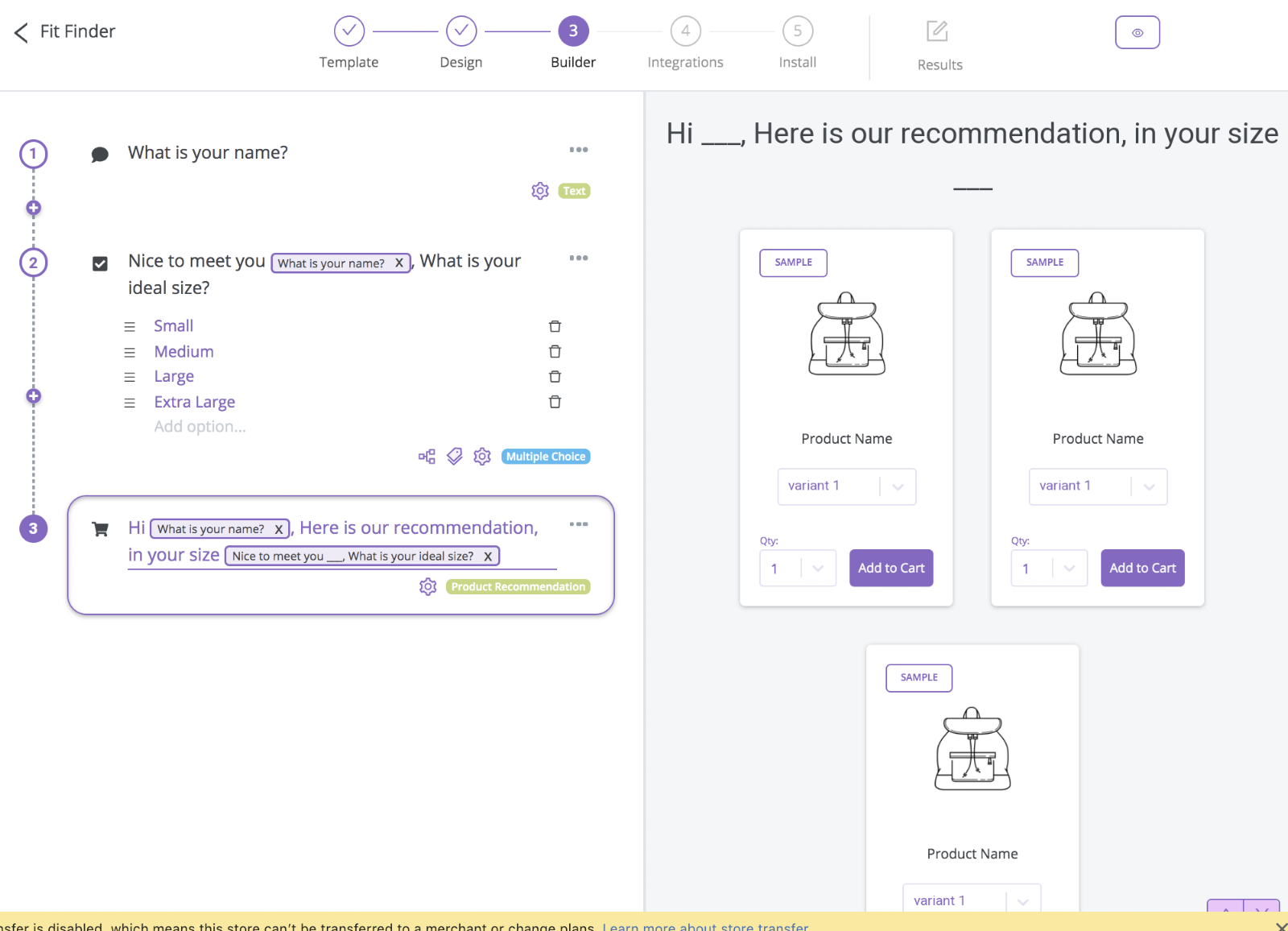Click the Results edit icon
The image size is (1288, 931).
tap(938, 31)
